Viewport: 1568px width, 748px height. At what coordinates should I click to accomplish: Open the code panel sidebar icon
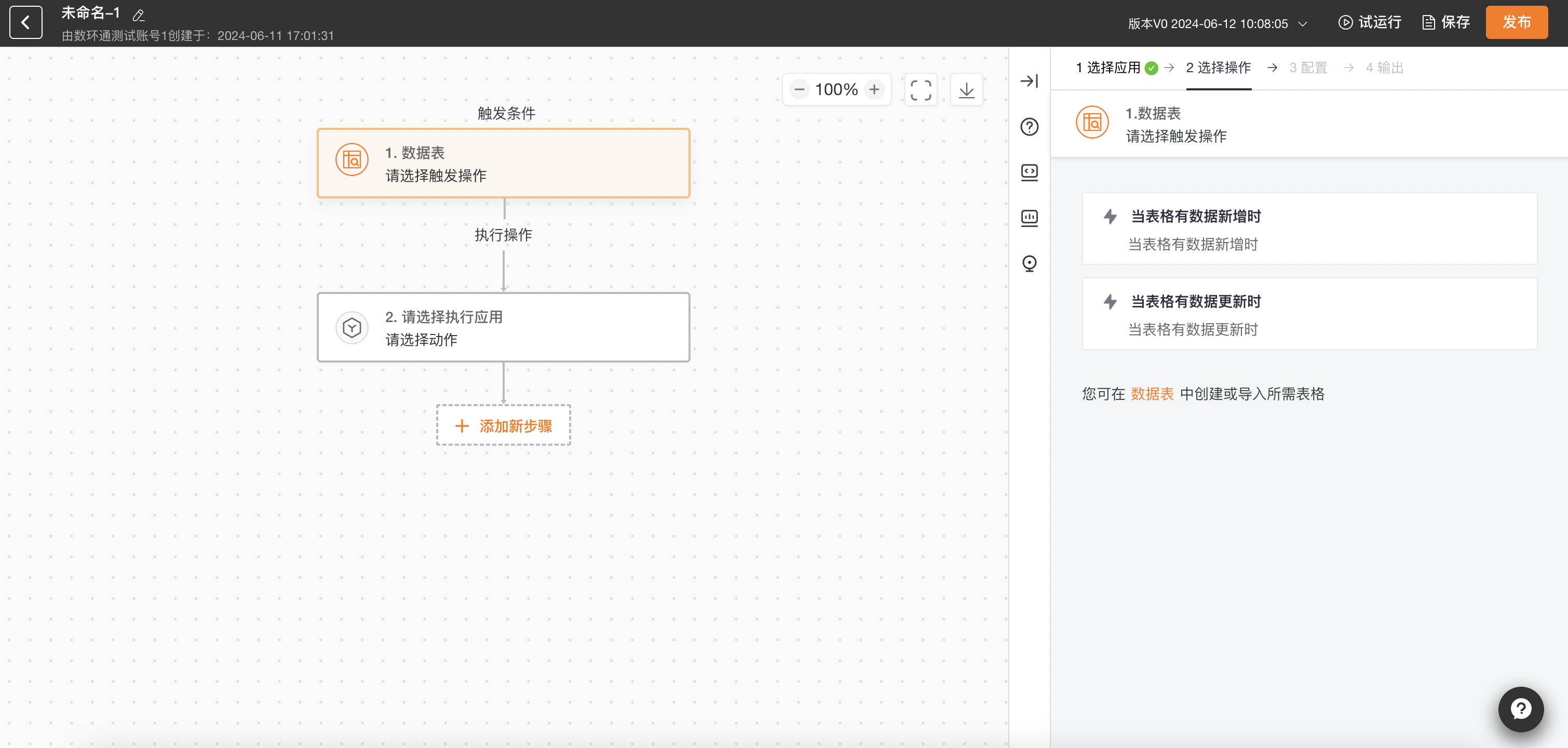(x=1029, y=172)
